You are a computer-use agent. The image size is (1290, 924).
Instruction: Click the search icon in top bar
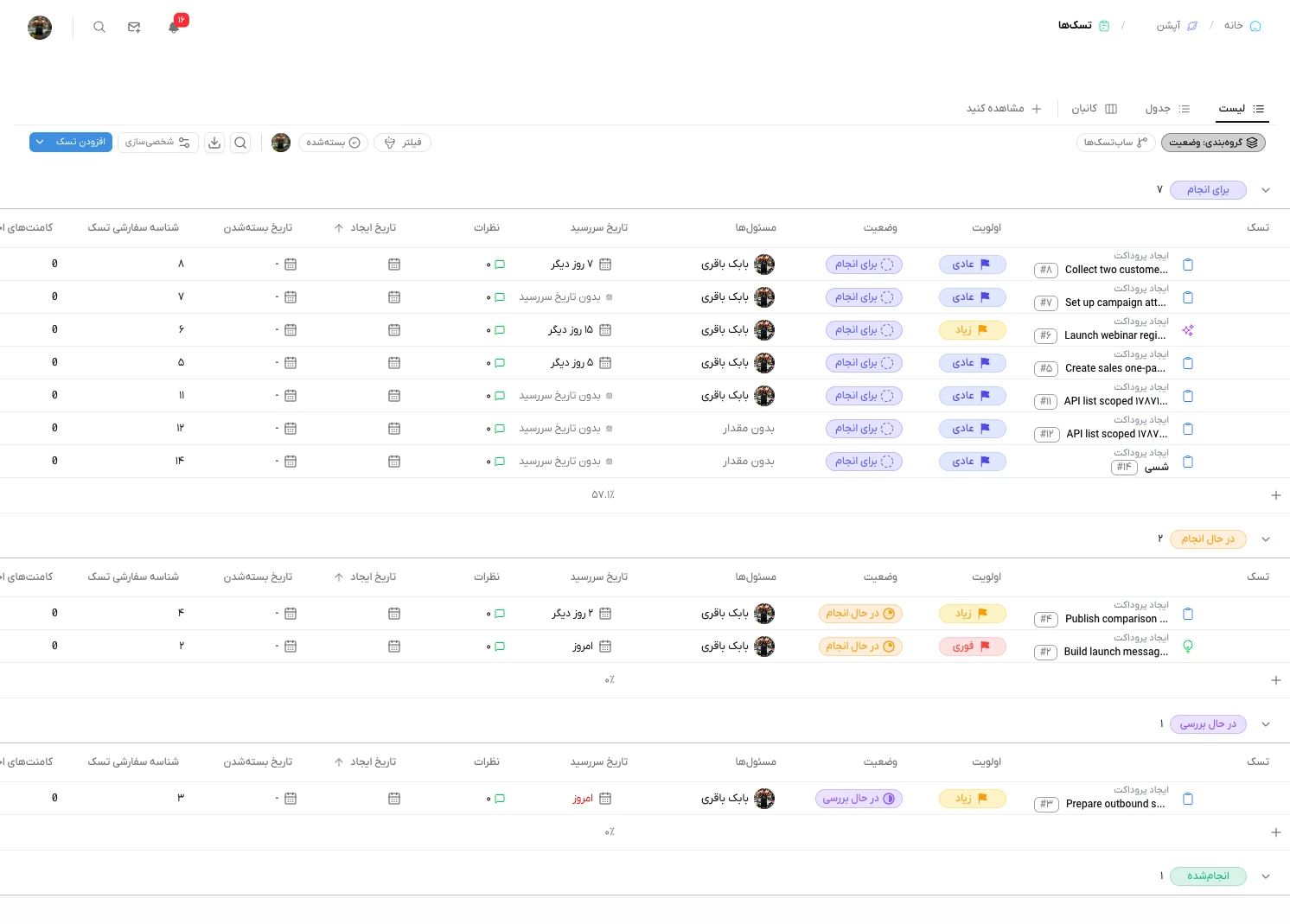coord(99,27)
